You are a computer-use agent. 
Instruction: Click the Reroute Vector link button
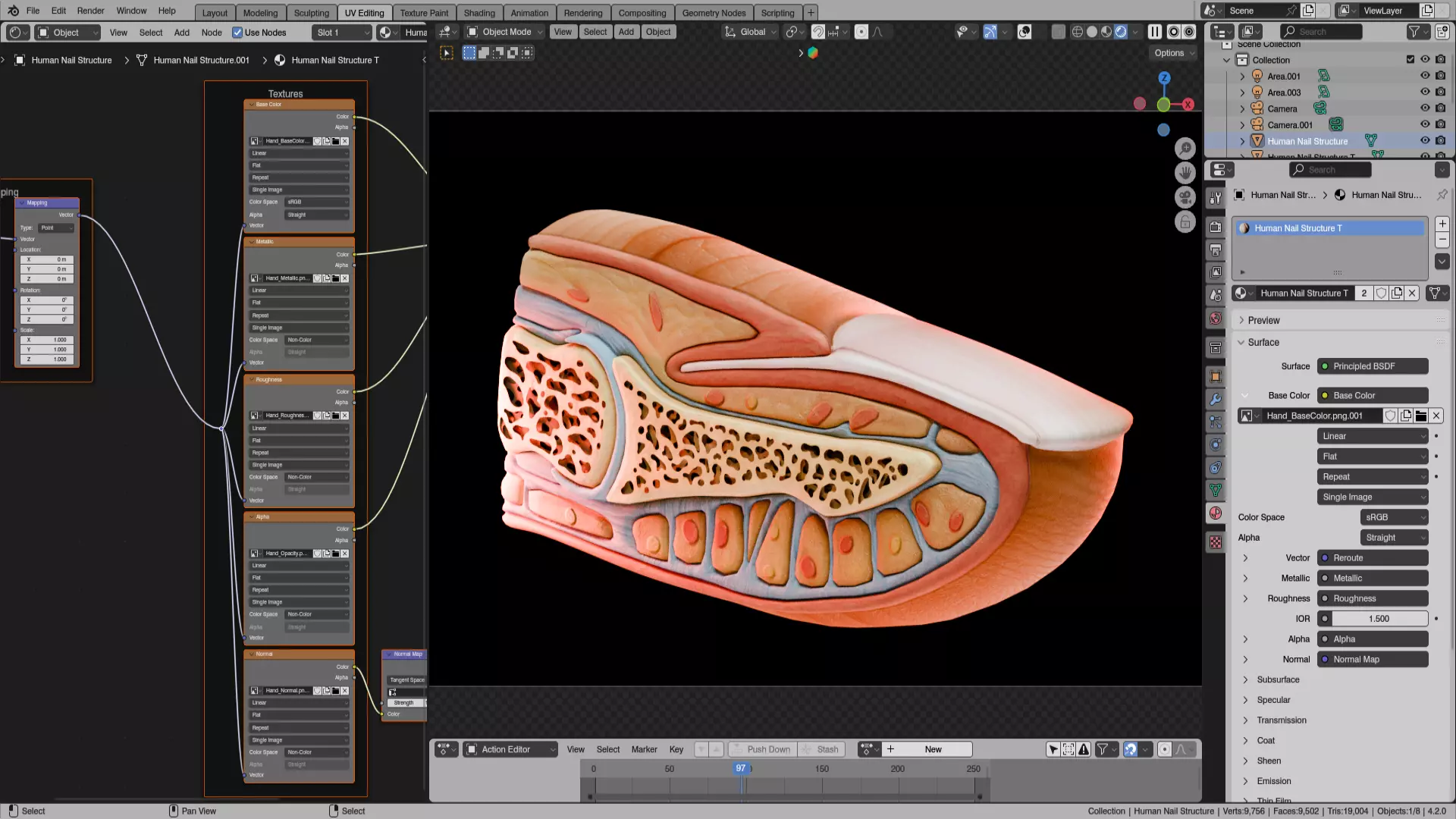(x=1373, y=558)
